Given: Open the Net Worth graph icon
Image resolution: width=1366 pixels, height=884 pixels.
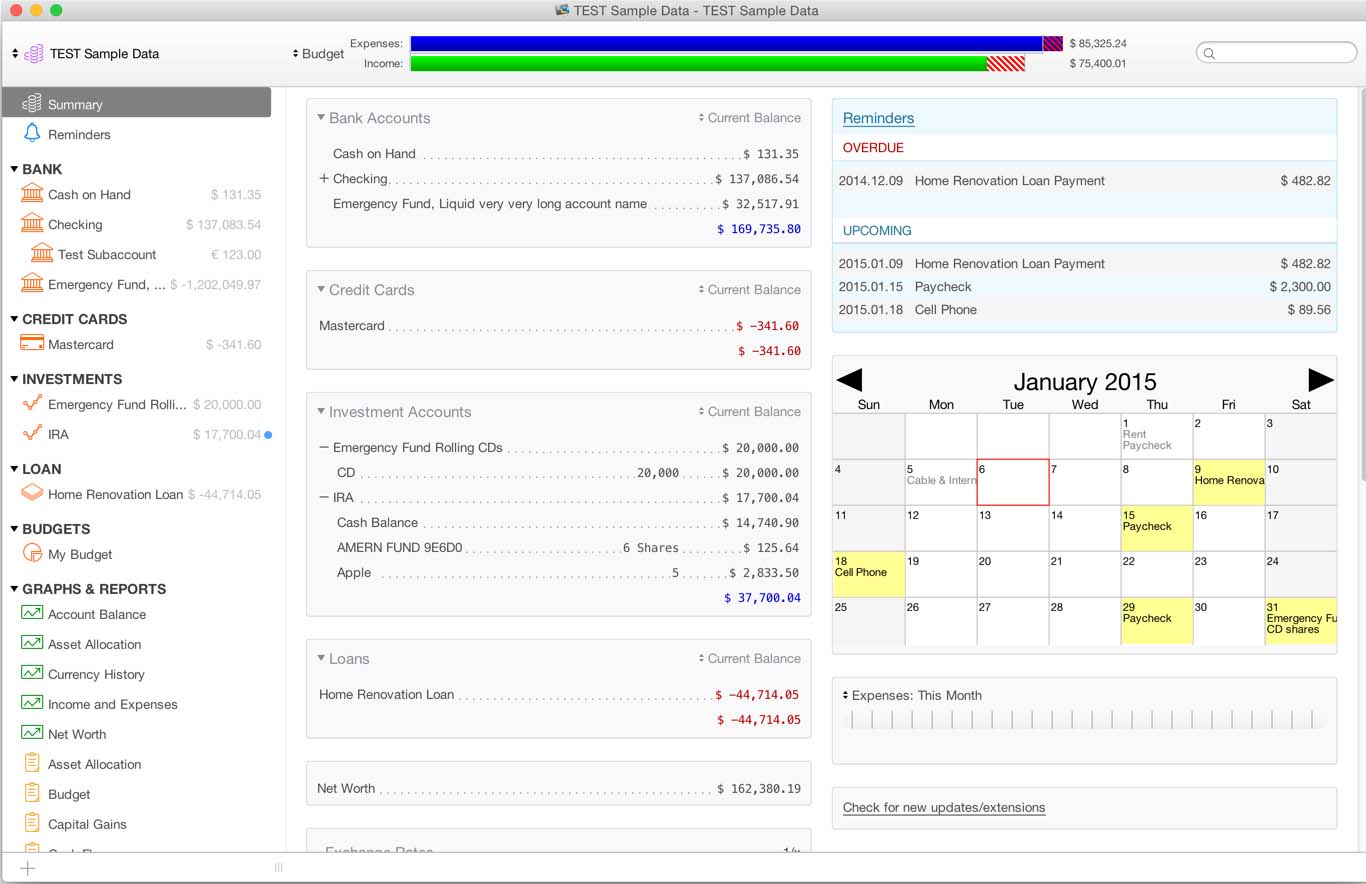Looking at the screenshot, I should tap(32, 734).
